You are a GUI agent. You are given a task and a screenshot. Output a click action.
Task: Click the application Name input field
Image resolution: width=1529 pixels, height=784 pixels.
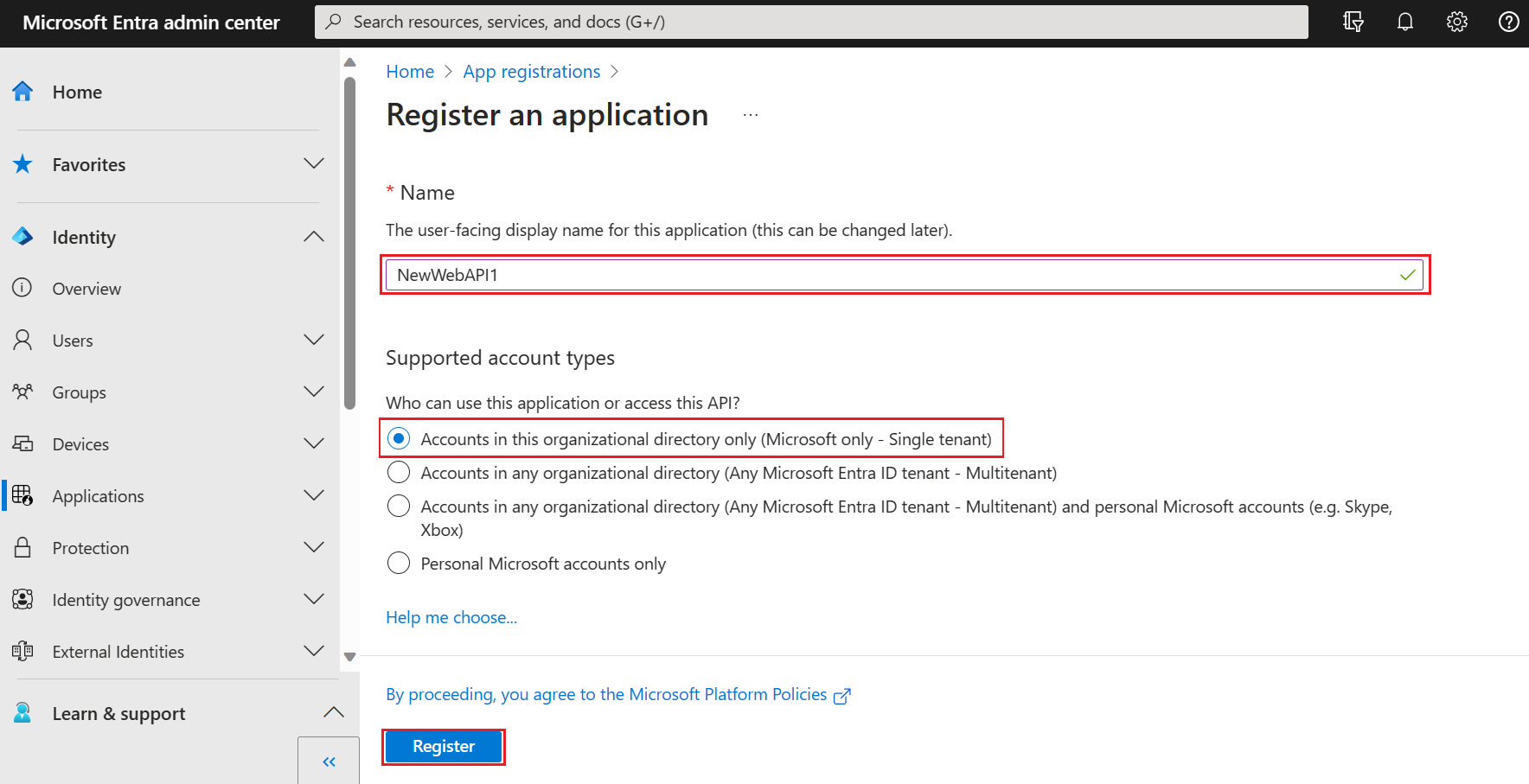pos(891,275)
